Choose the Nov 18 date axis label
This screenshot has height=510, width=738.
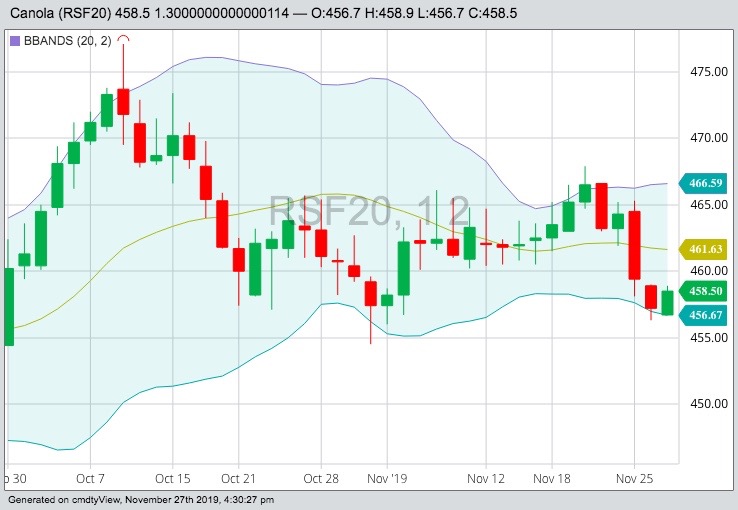552,478
